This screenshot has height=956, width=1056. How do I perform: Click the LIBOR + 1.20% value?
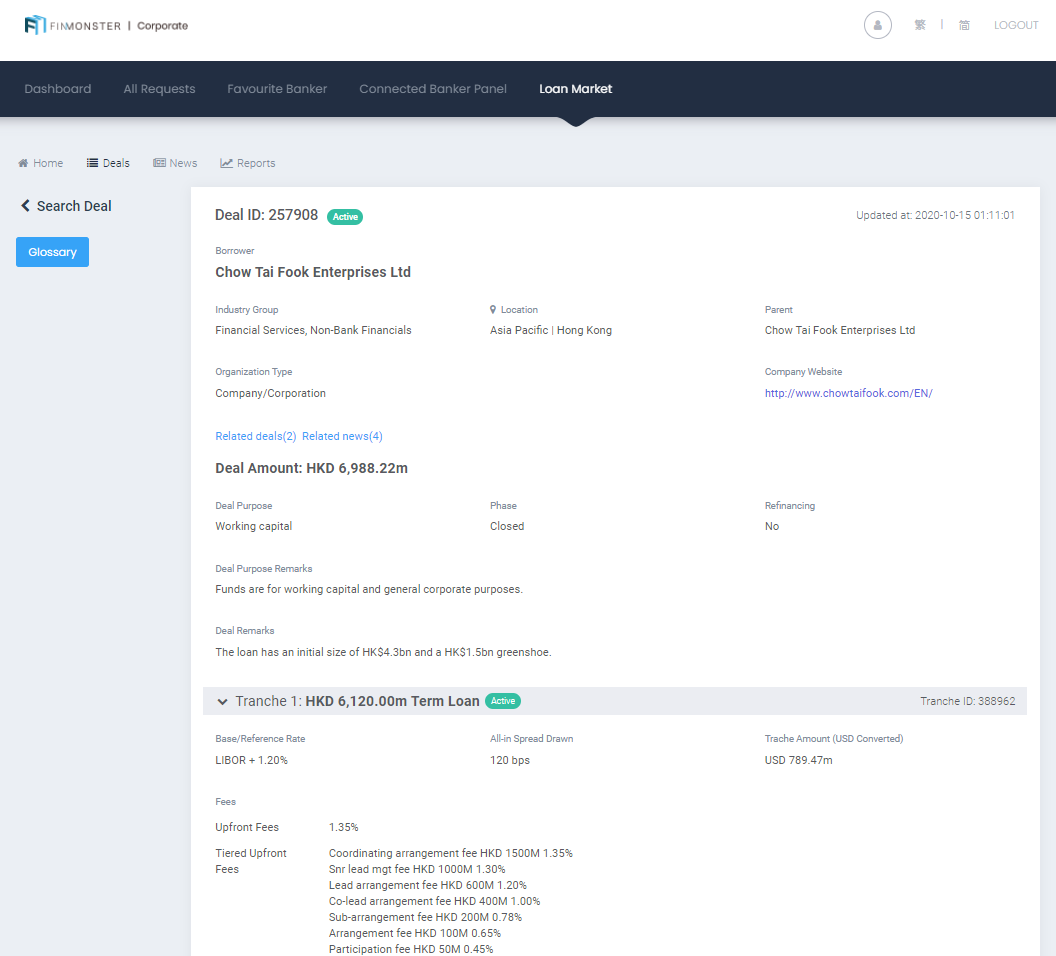point(251,760)
